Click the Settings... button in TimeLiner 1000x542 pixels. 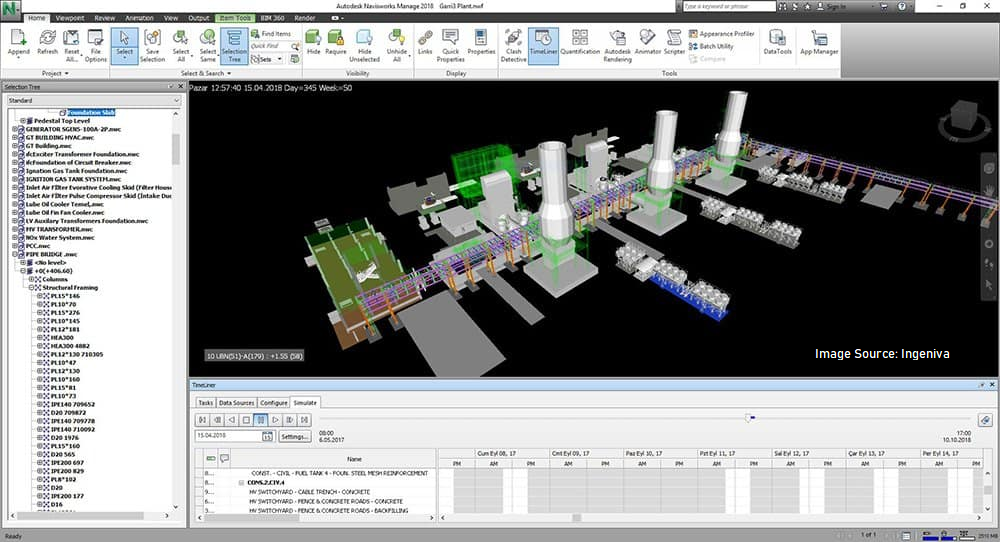(x=295, y=437)
